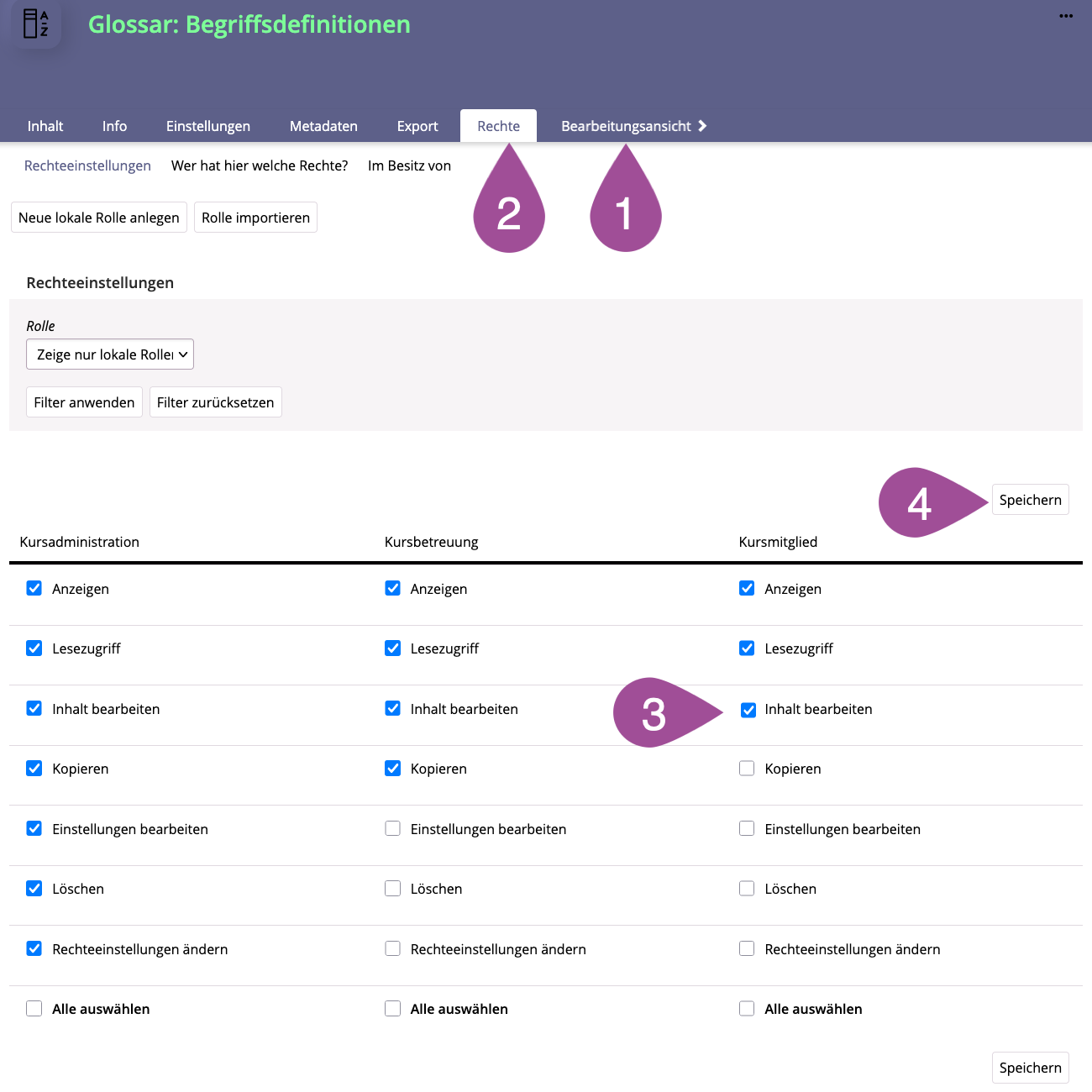
Task: Enable Kopieren for Kursmitglied
Action: pos(747,769)
